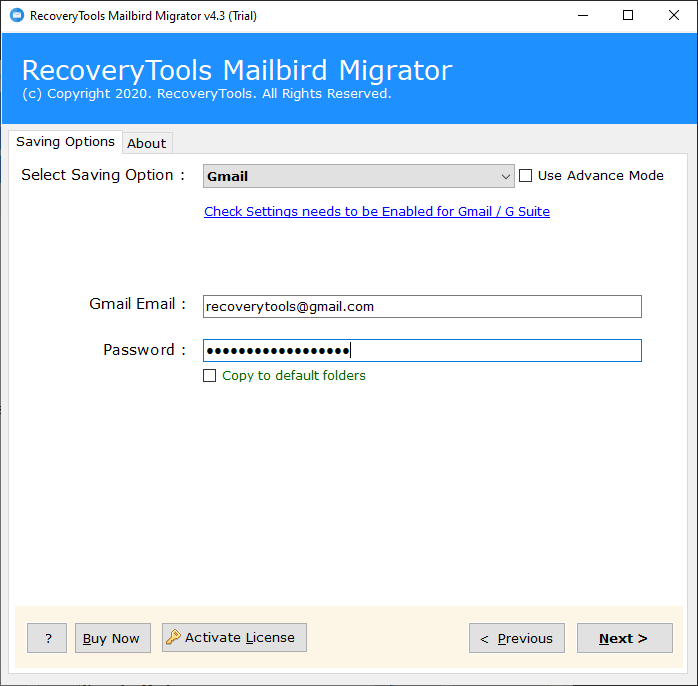This screenshot has width=698, height=686.
Task: Click the Gmail Email label text
Action: pos(138,304)
